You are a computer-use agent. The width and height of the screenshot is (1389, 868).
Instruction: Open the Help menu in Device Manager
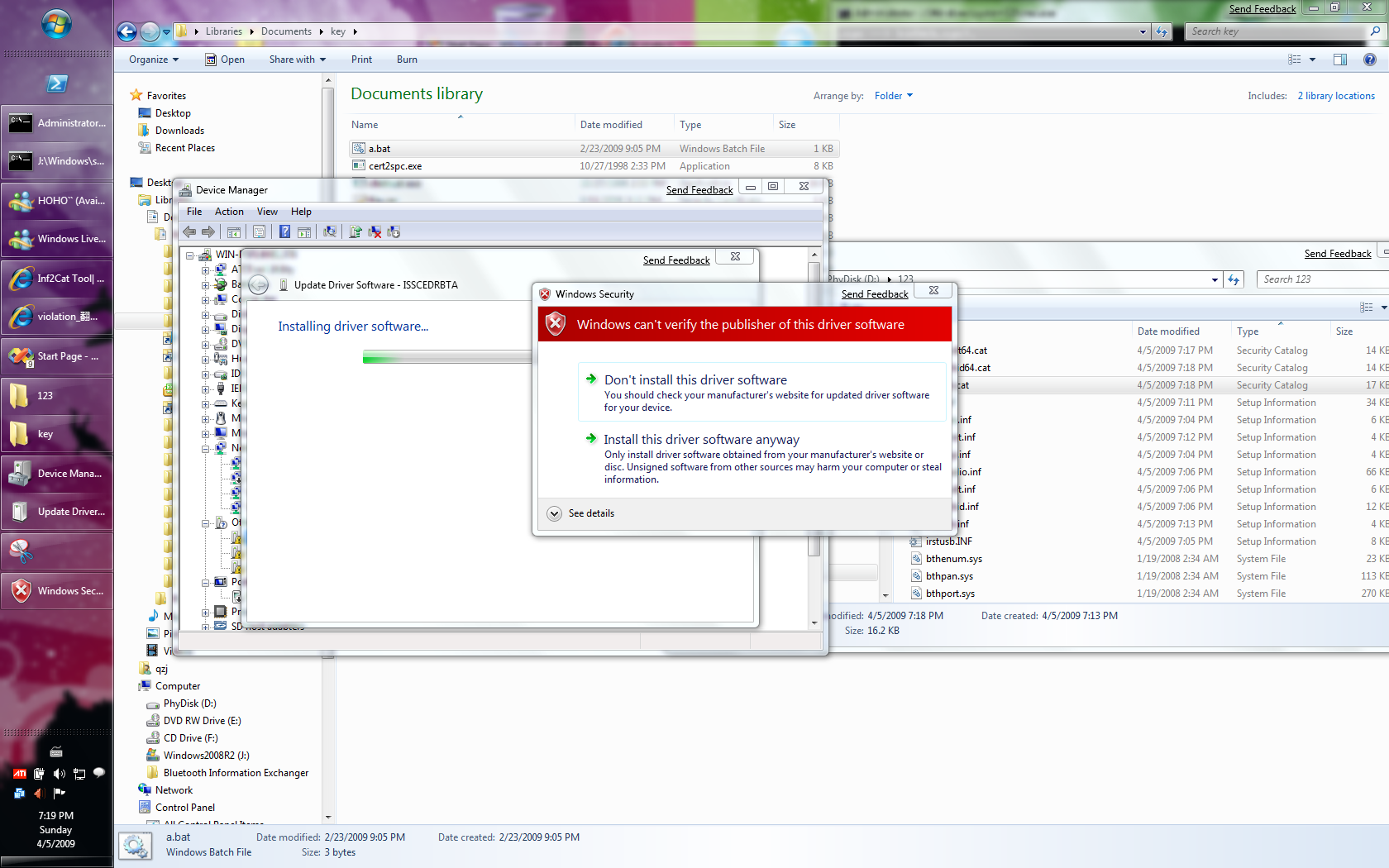[301, 212]
